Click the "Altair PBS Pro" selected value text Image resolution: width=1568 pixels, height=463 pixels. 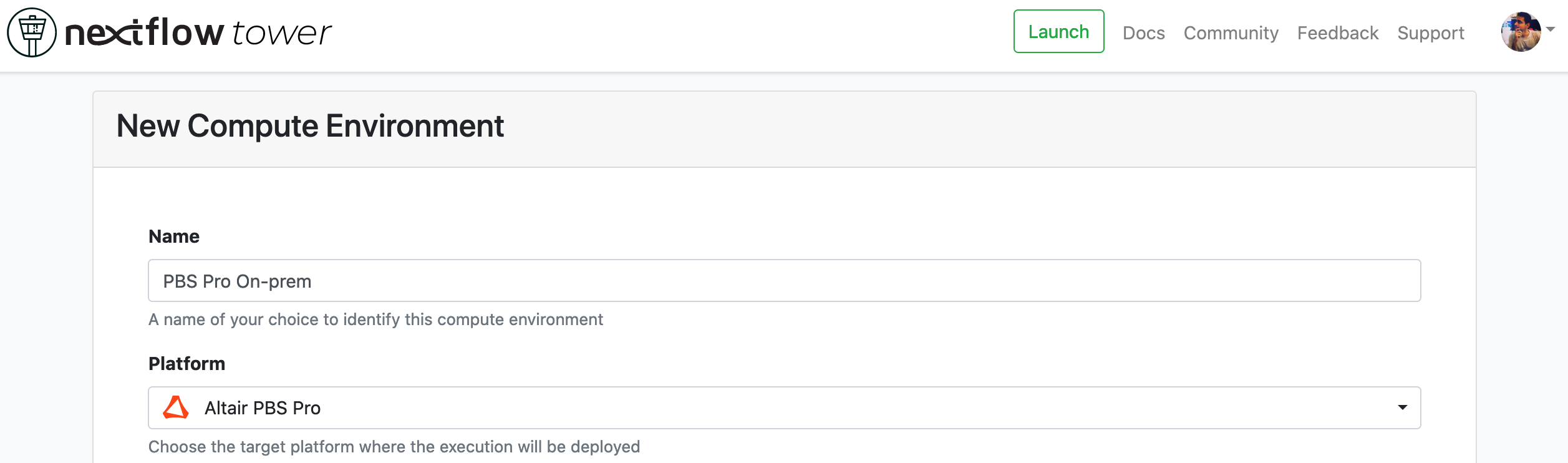tap(263, 408)
